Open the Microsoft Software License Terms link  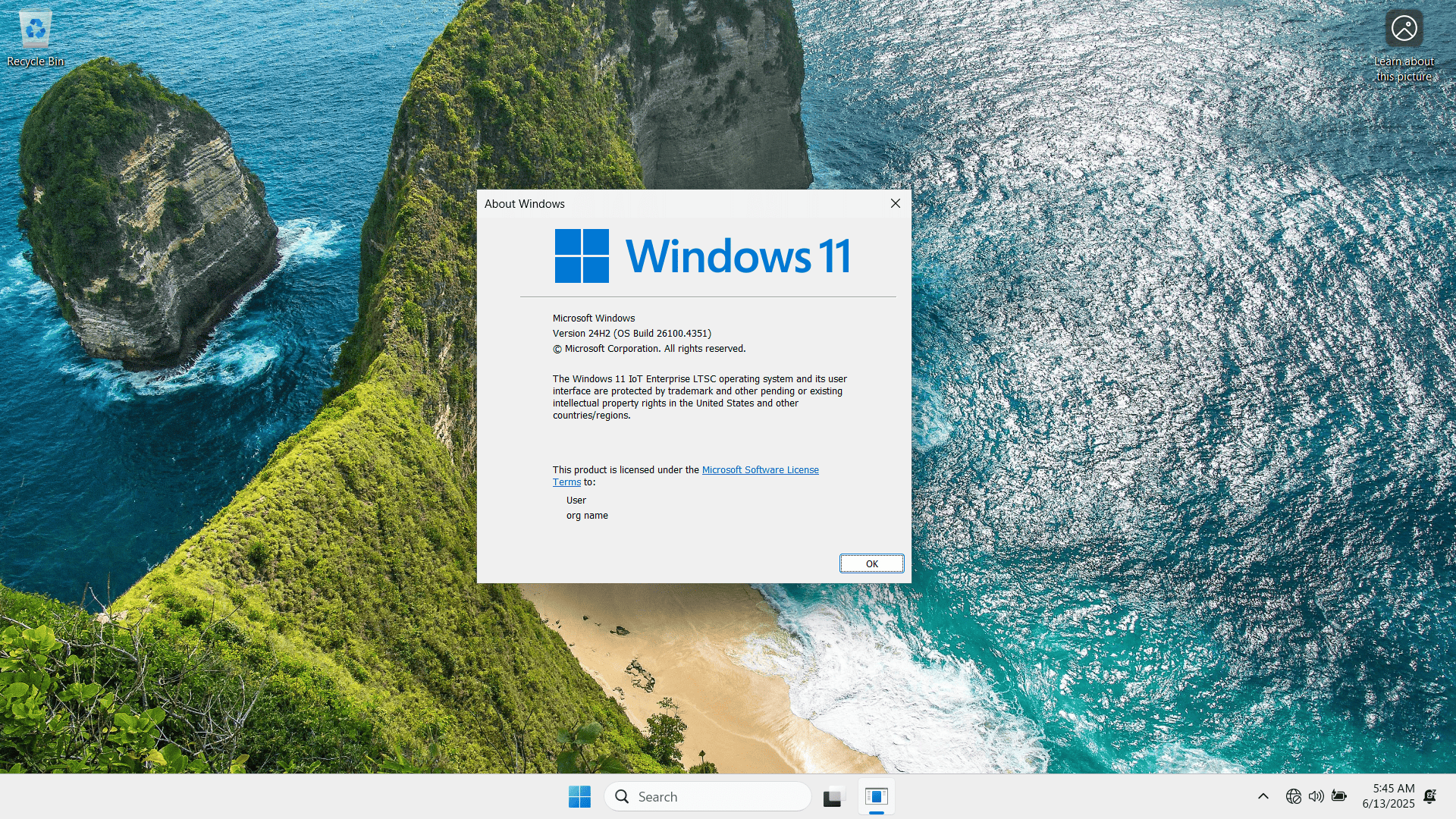click(x=760, y=470)
